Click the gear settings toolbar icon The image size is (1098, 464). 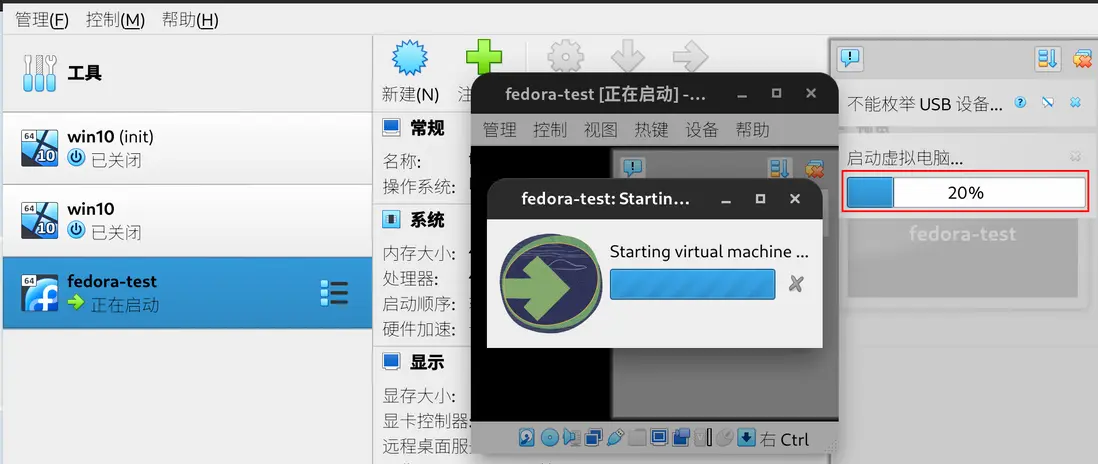(565, 56)
